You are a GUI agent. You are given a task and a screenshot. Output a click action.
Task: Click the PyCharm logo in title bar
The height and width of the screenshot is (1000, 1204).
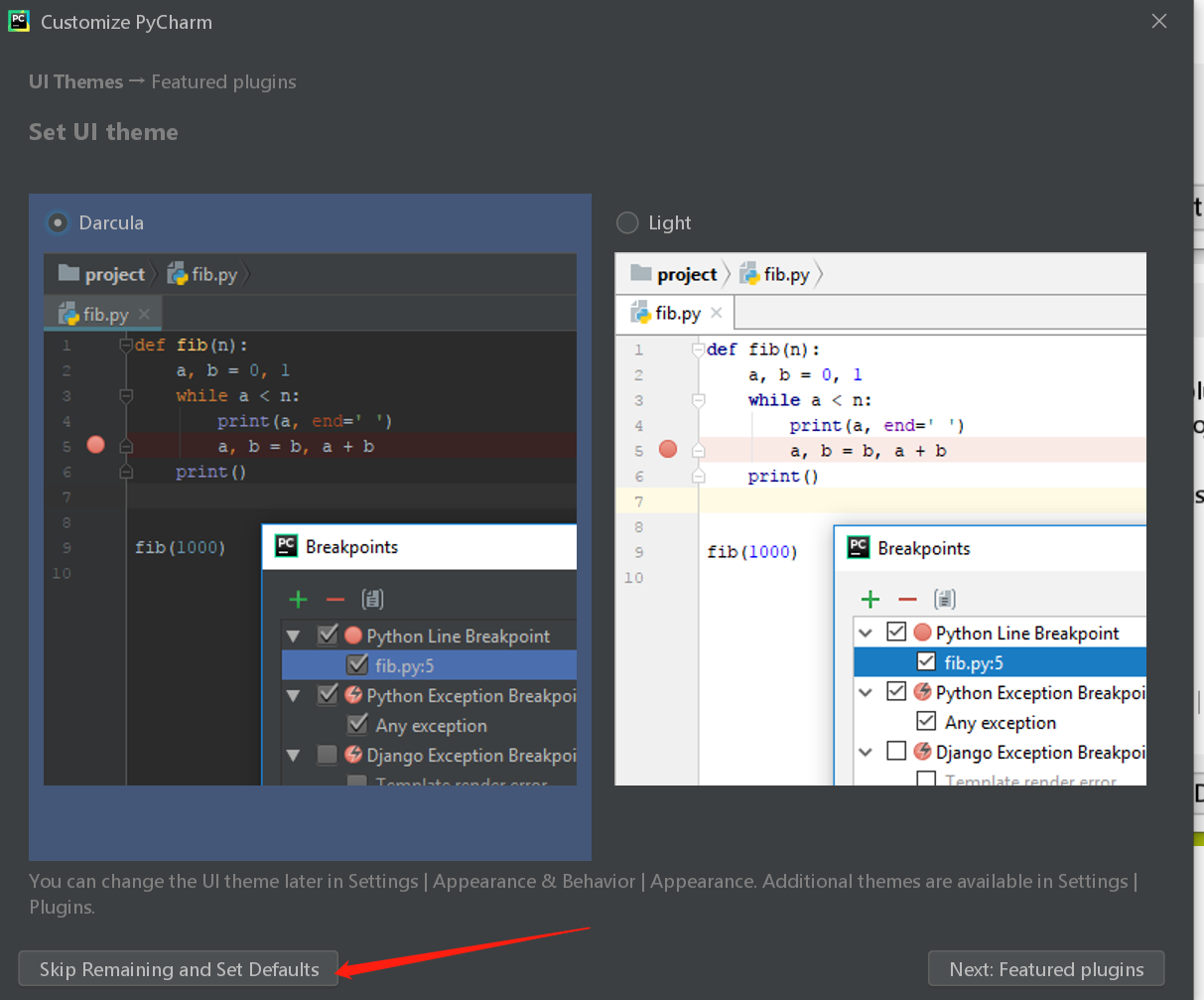pos(19,21)
